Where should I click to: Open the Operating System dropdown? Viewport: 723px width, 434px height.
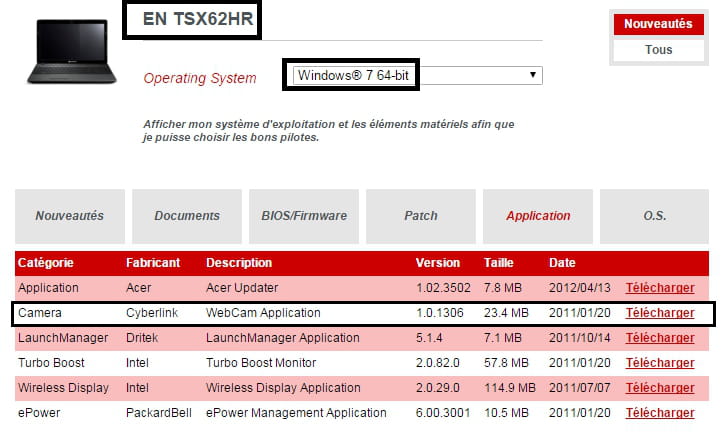(417, 75)
